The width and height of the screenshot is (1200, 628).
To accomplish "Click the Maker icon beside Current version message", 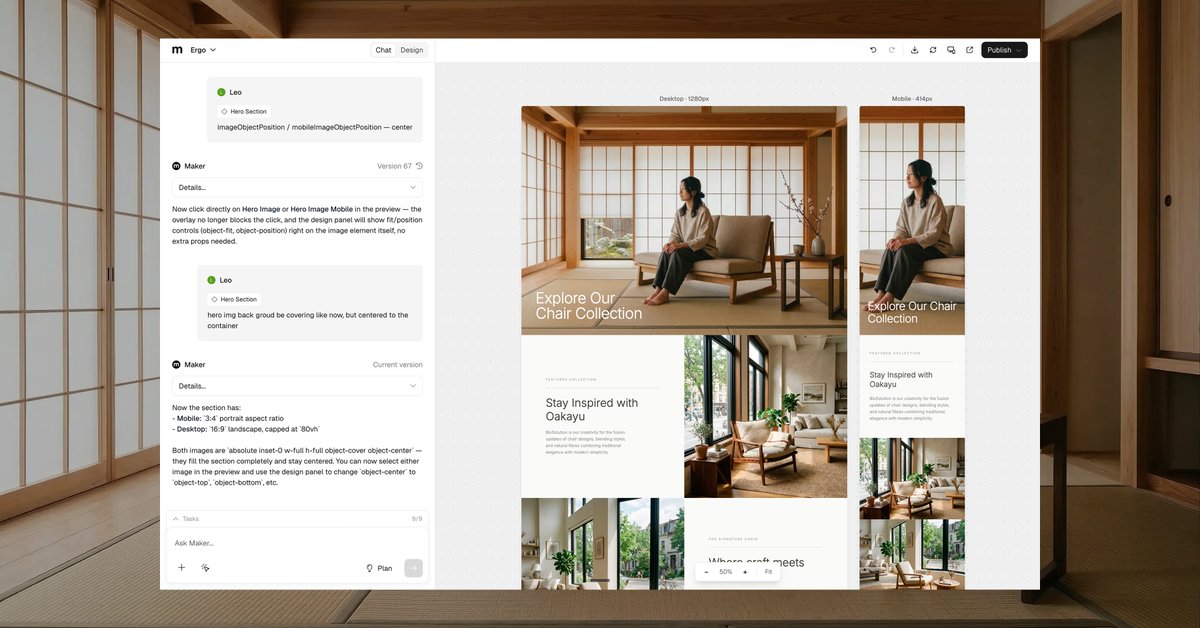I will pyautogui.click(x=177, y=365).
